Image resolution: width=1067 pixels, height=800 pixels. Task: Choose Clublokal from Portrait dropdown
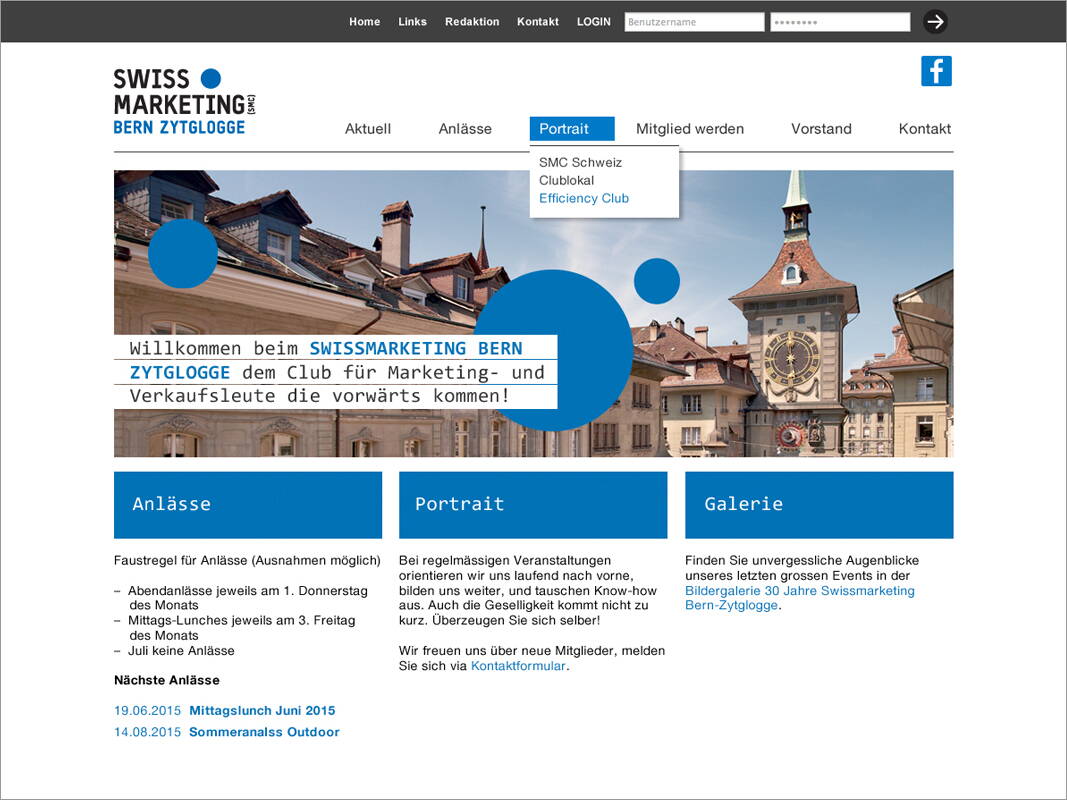(566, 180)
